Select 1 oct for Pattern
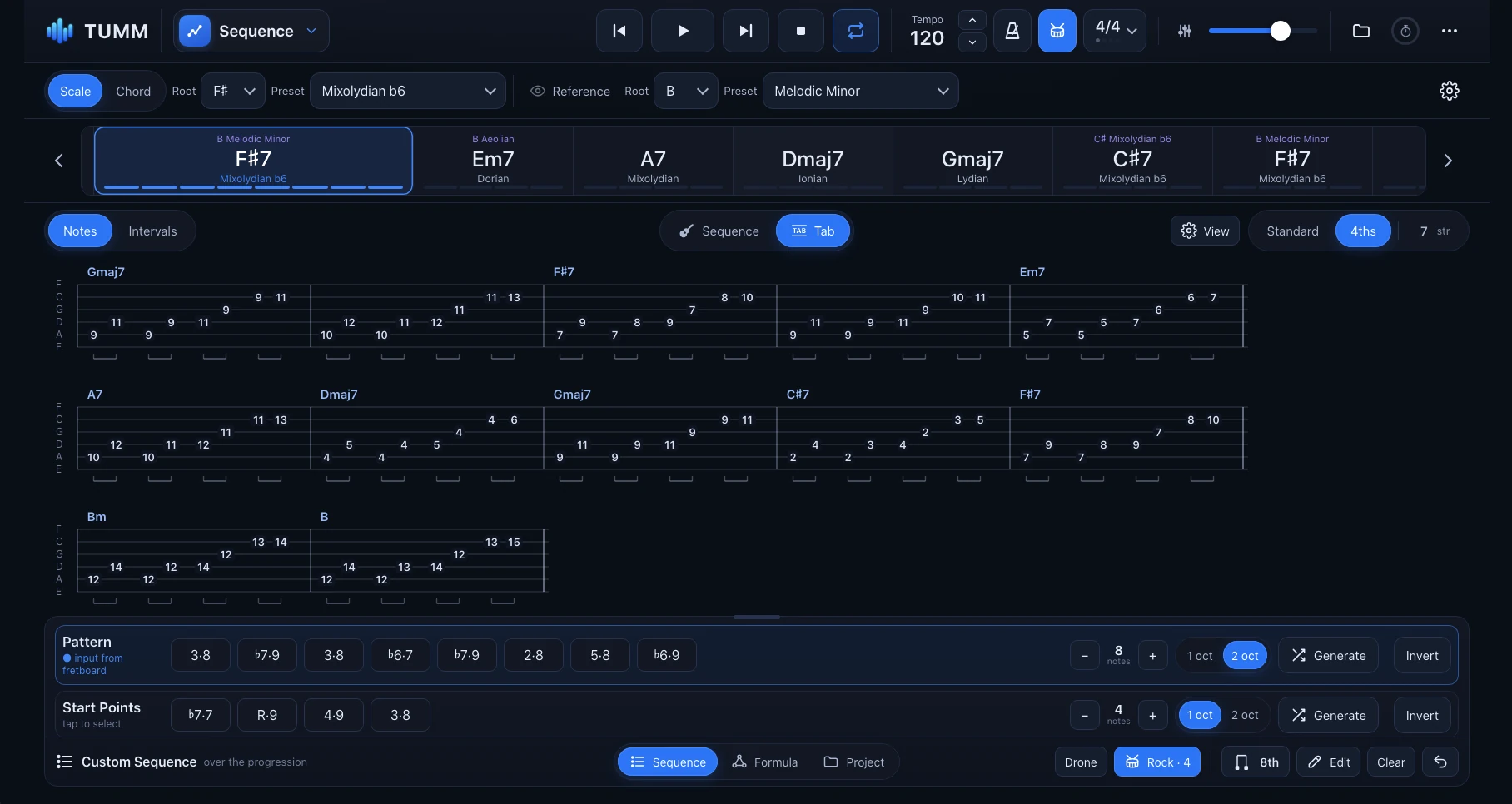1512x804 pixels. click(1200, 655)
